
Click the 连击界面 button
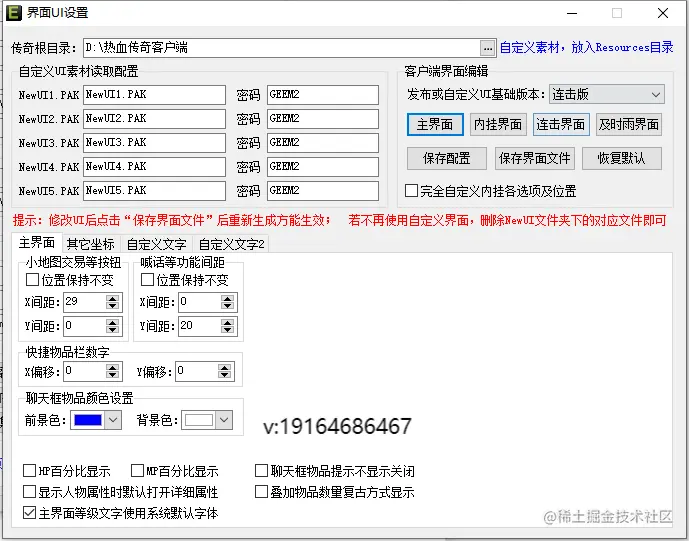(561, 125)
